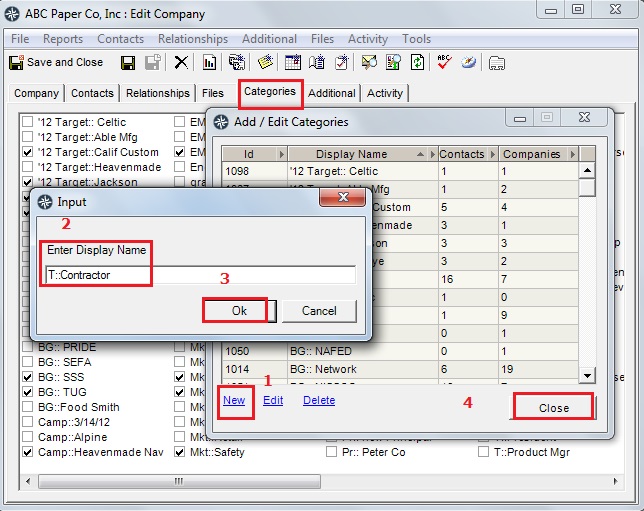Select the BG:: NAFED row in table
Image resolution: width=644 pixels, height=511 pixels.
coord(400,351)
